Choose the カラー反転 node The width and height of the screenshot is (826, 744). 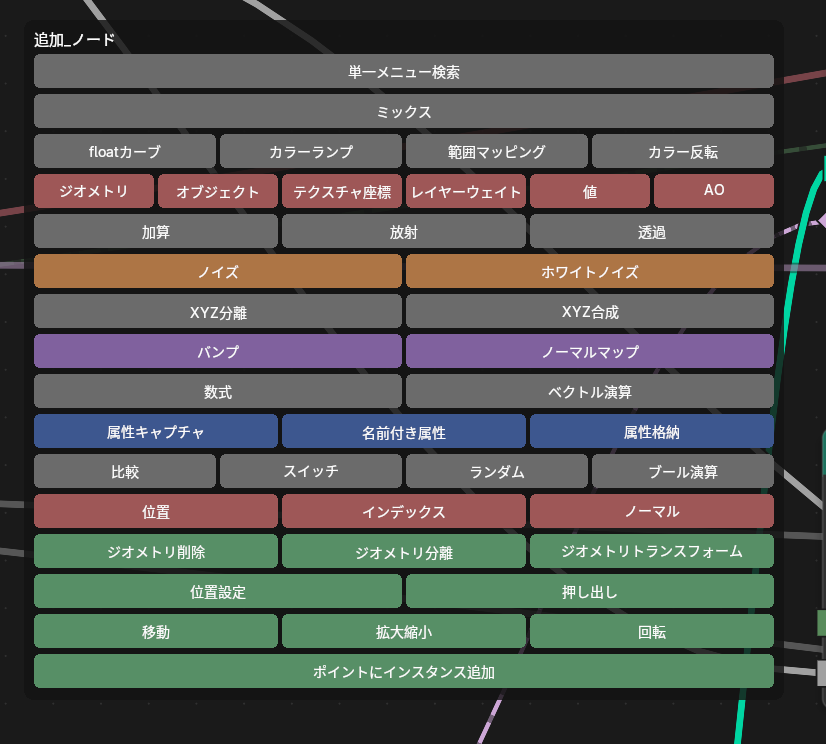682,151
